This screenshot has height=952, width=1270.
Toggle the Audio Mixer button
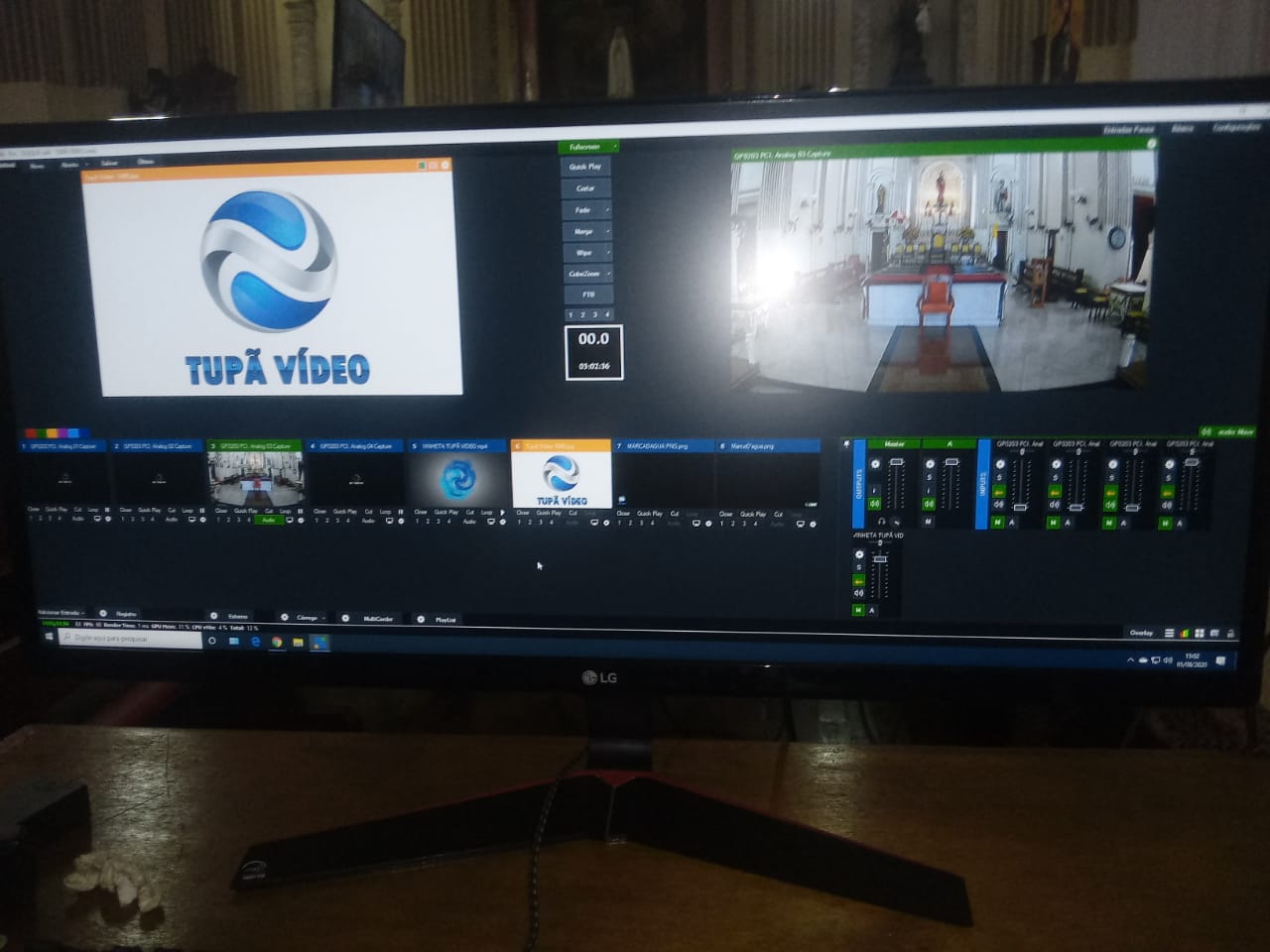pos(1227,432)
